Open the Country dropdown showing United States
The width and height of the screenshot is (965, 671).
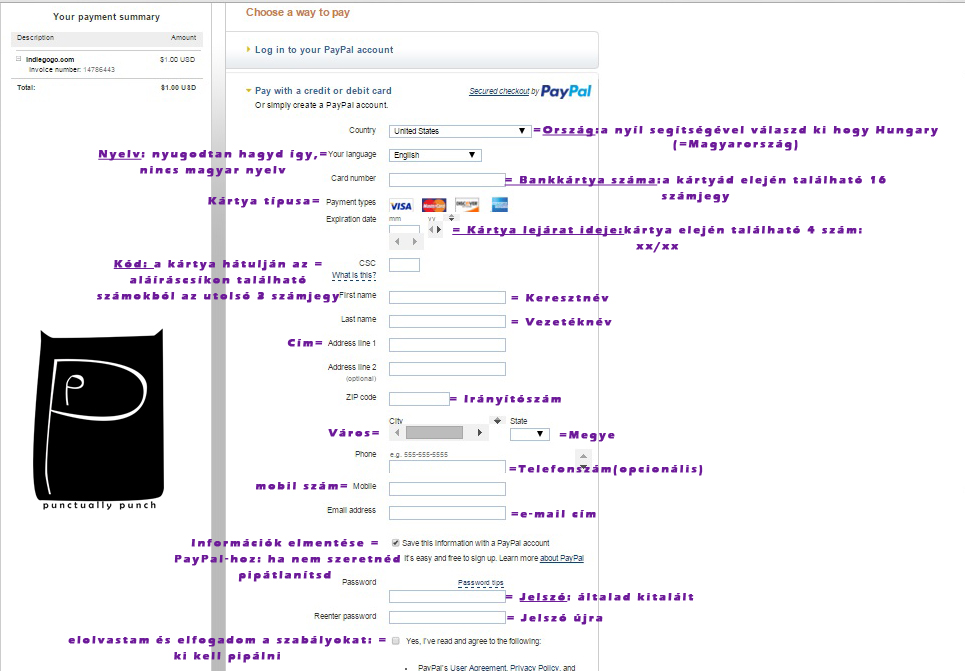(460, 131)
